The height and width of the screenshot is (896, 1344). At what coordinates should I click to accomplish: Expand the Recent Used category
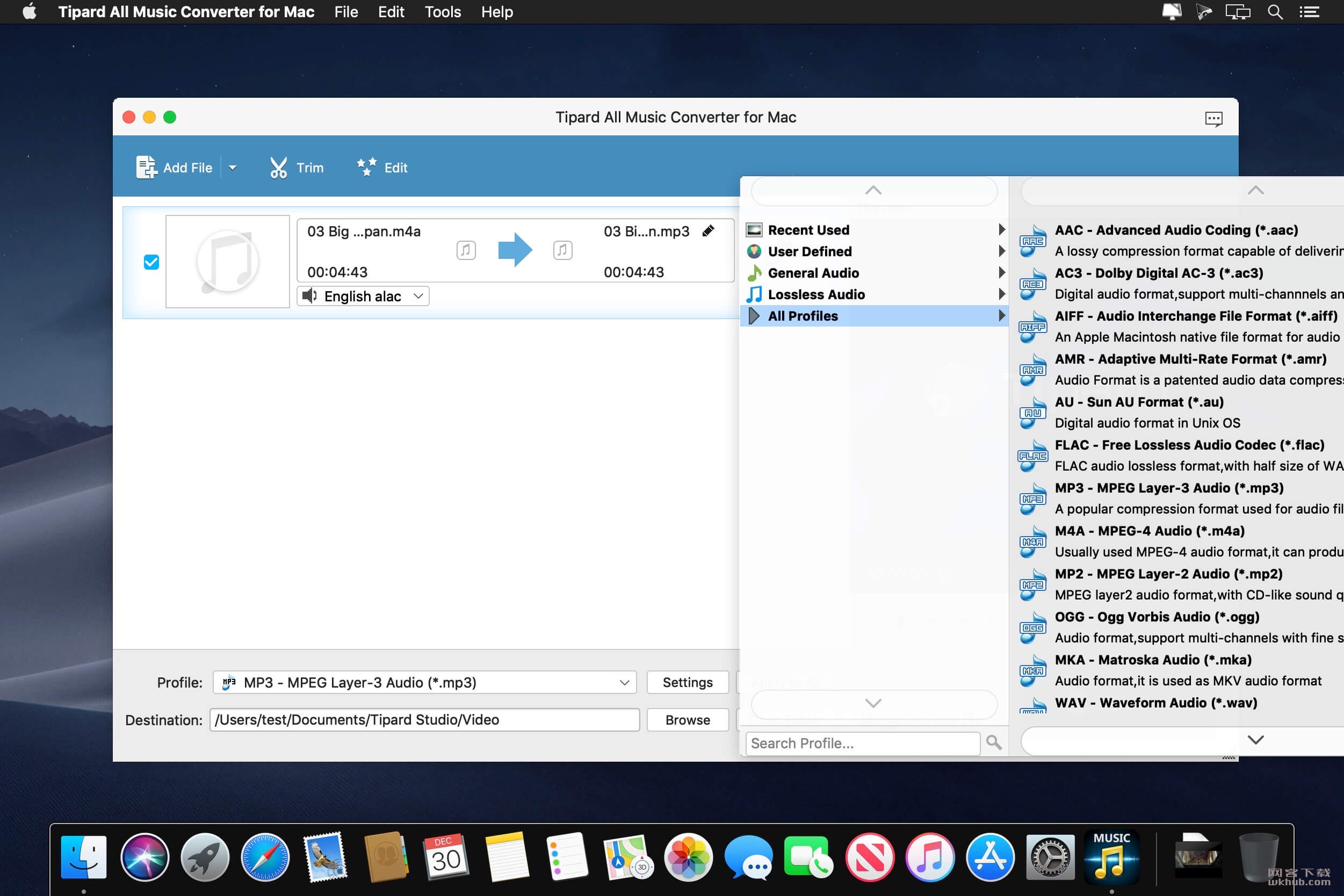click(x=875, y=230)
